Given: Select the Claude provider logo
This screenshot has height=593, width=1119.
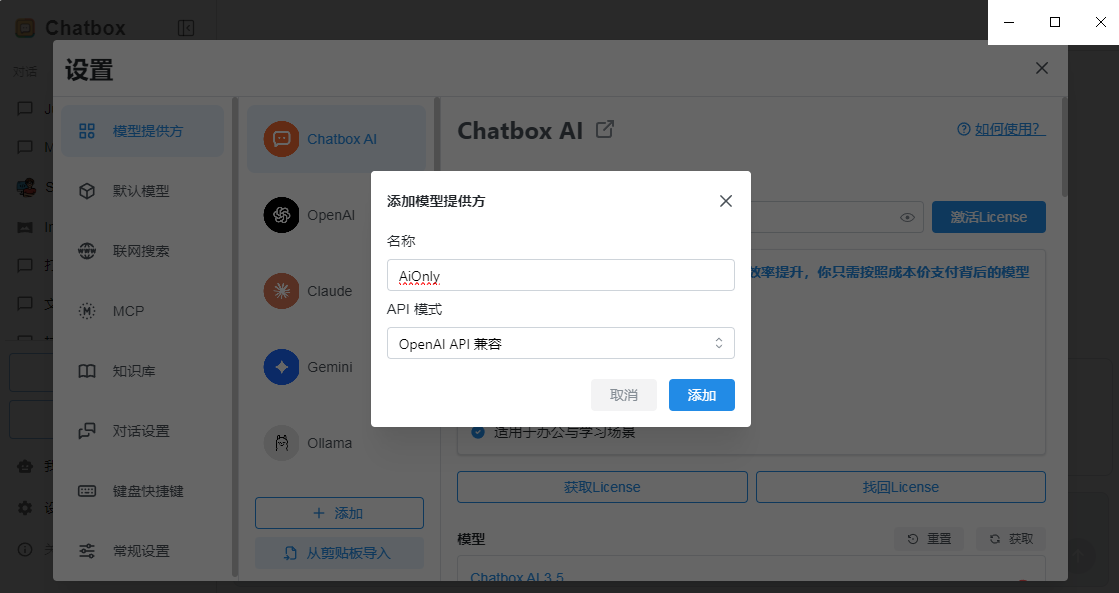Looking at the screenshot, I should pos(281,291).
